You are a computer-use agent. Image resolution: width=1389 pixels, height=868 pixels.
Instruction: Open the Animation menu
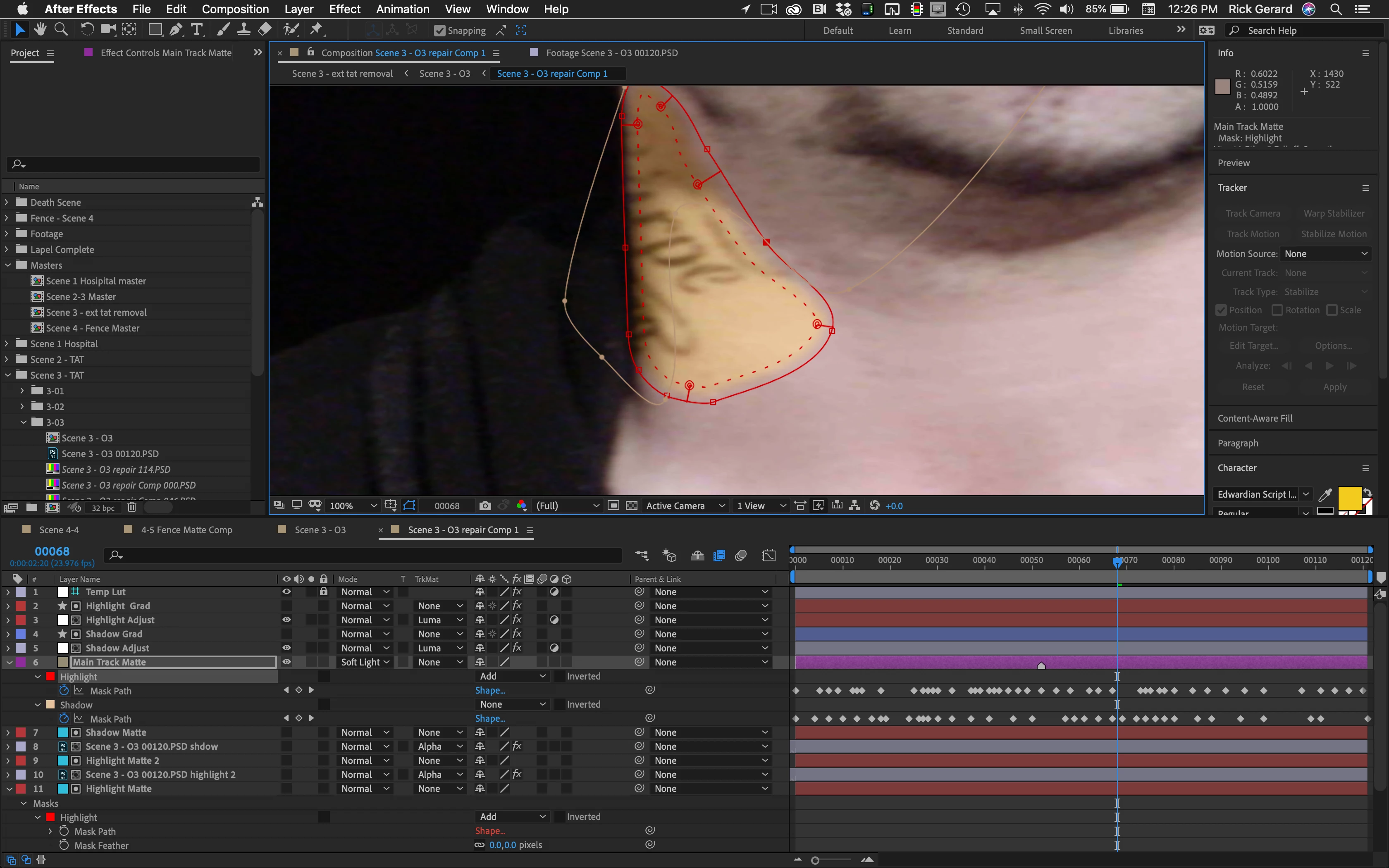click(402, 9)
